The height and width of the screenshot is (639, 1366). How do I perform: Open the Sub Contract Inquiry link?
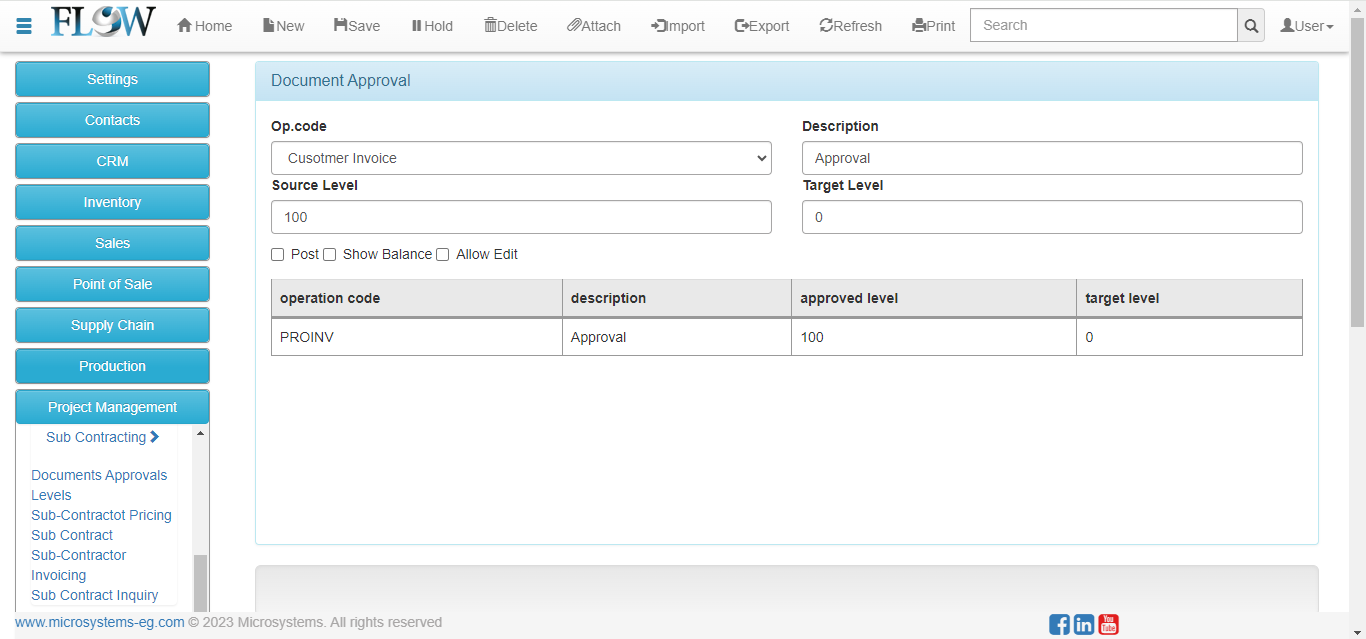tap(94, 595)
